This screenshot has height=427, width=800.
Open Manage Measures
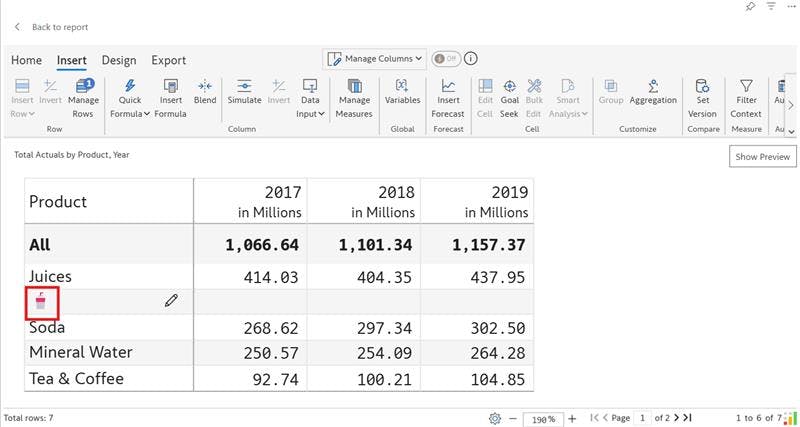tap(354, 99)
